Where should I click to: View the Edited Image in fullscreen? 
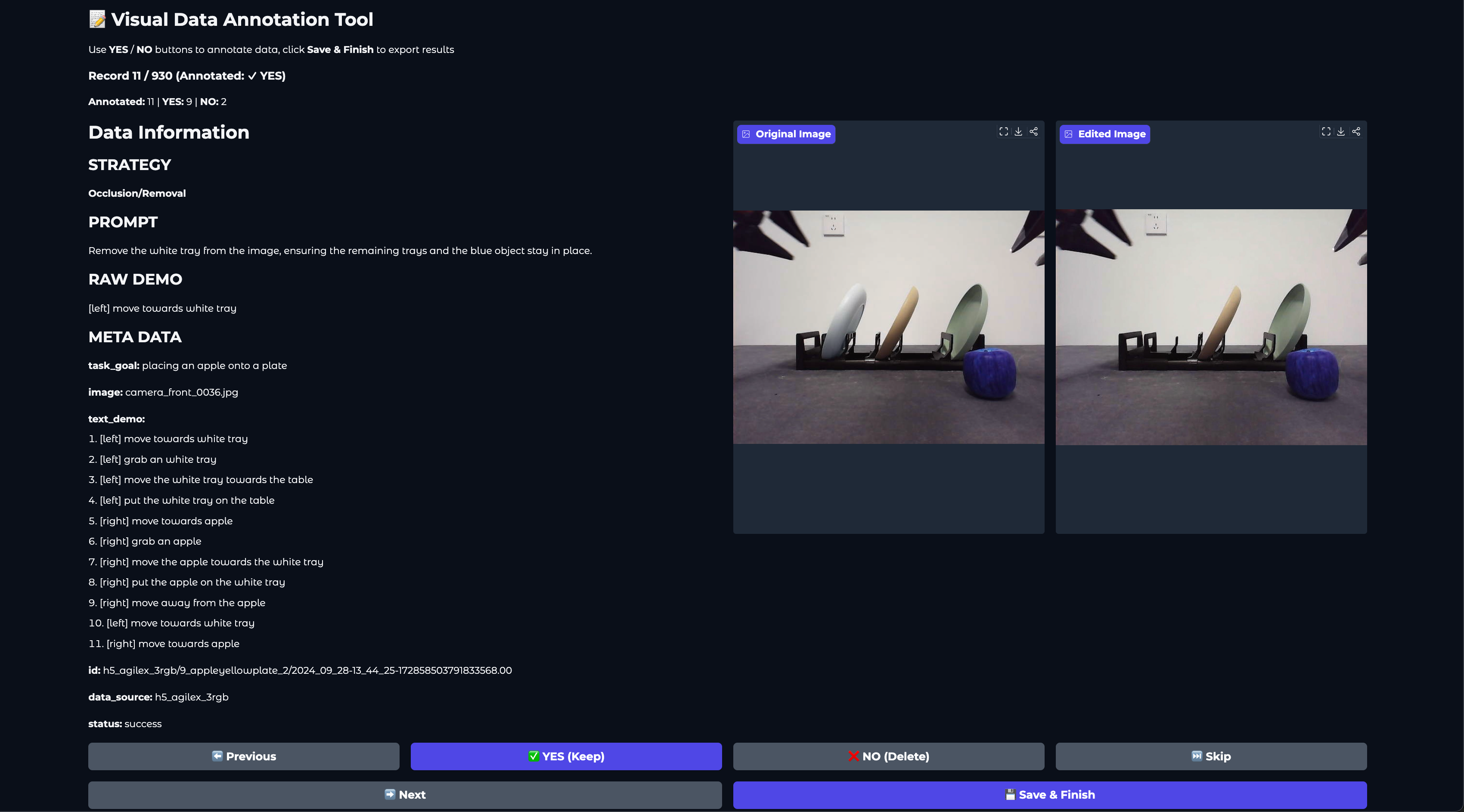click(x=1326, y=132)
